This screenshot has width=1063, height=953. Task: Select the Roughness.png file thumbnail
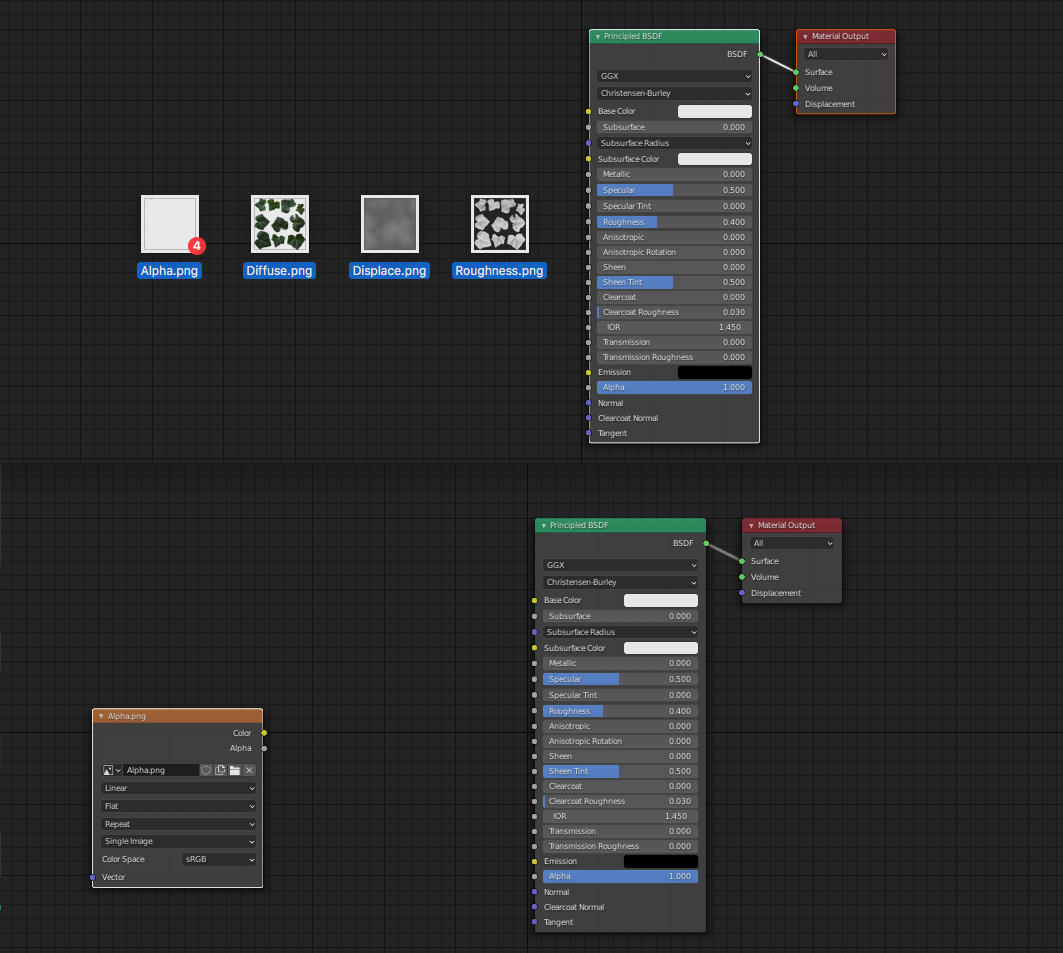tap(500, 224)
